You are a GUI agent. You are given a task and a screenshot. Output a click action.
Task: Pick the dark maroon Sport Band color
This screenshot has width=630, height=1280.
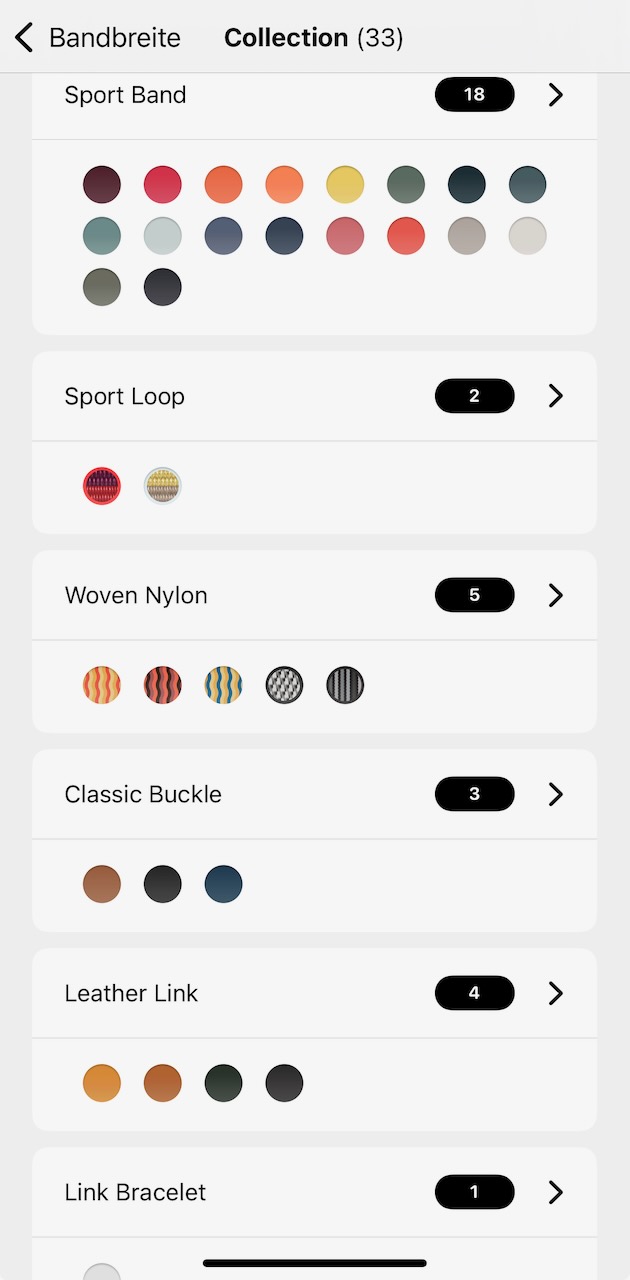click(102, 185)
